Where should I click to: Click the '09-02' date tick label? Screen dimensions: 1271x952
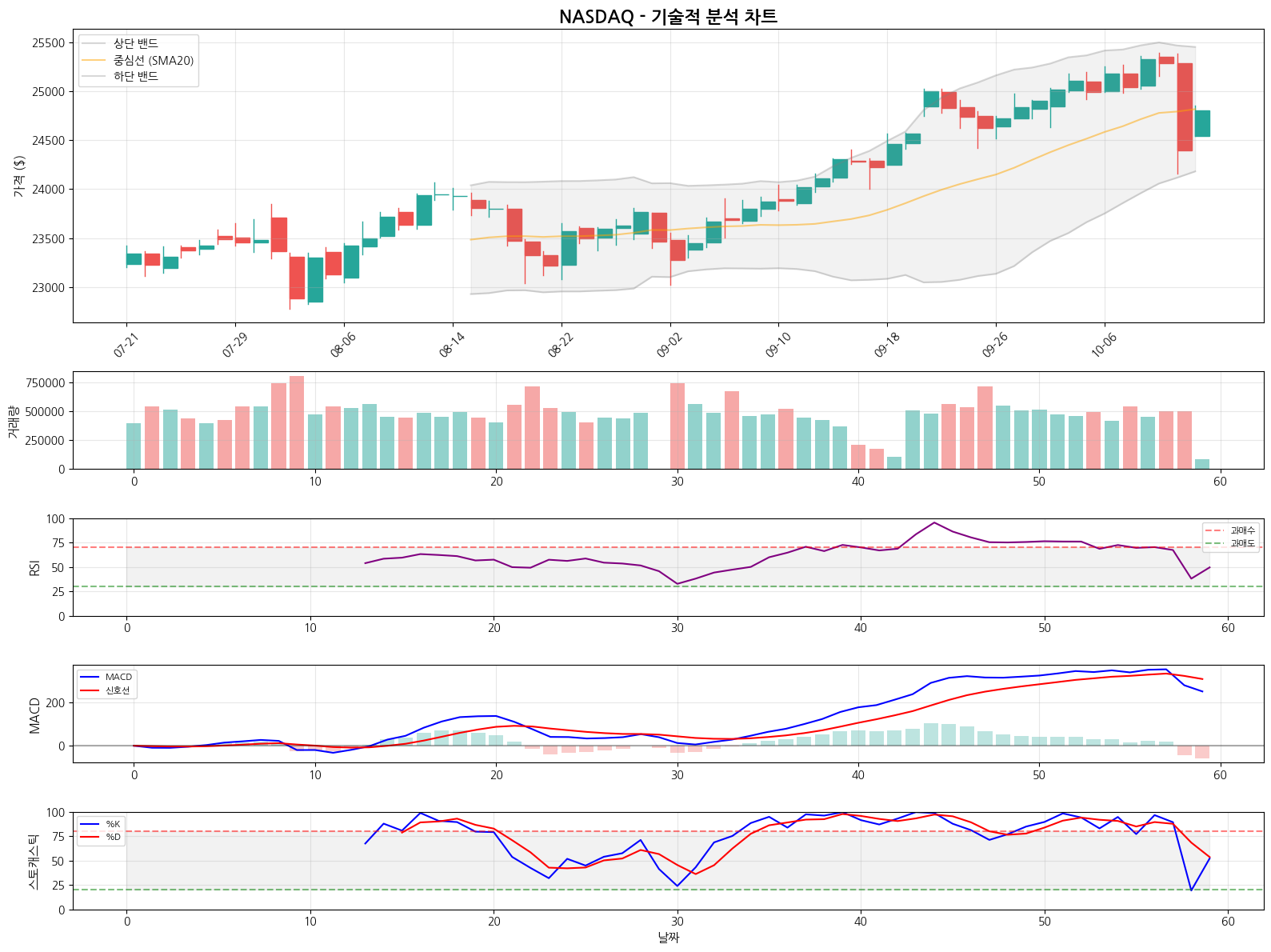coord(669,346)
